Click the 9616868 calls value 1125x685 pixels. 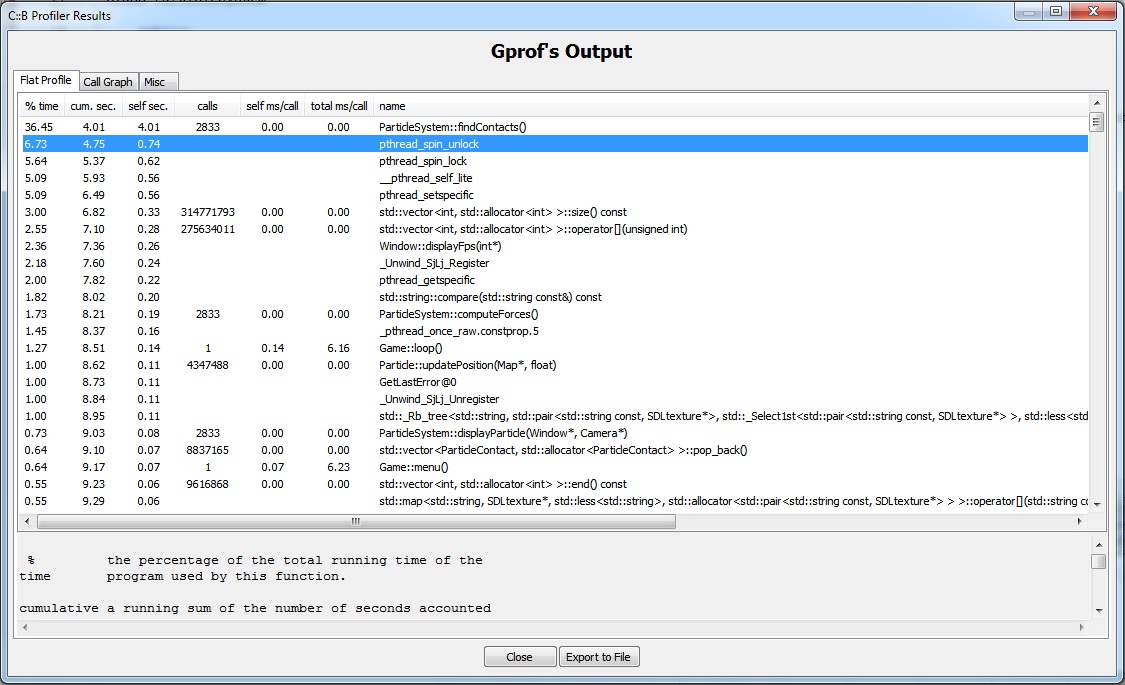pyautogui.click(x=207, y=484)
